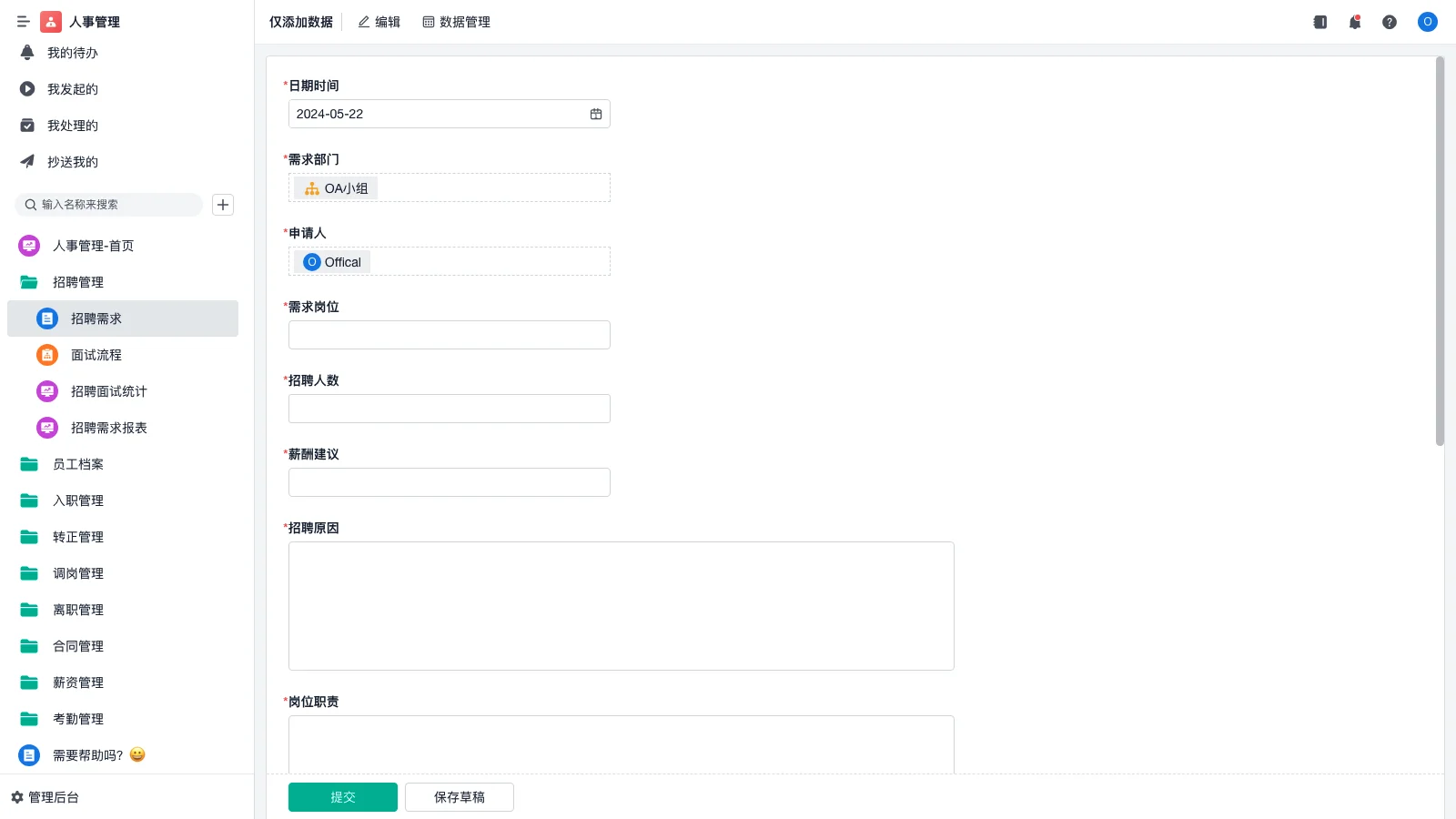Viewport: 1456px width, 819px height.
Task: Click the form's vertical scrollbar
Action: [1440, 251]
